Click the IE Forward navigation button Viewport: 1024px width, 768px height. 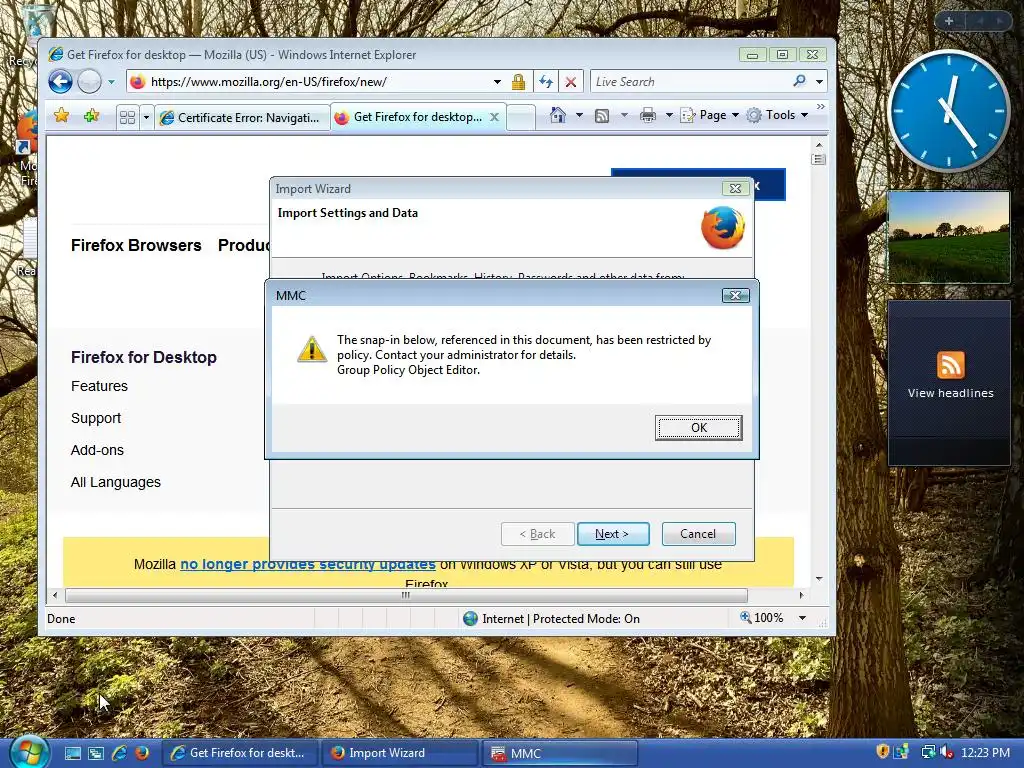tap(89, 82)
